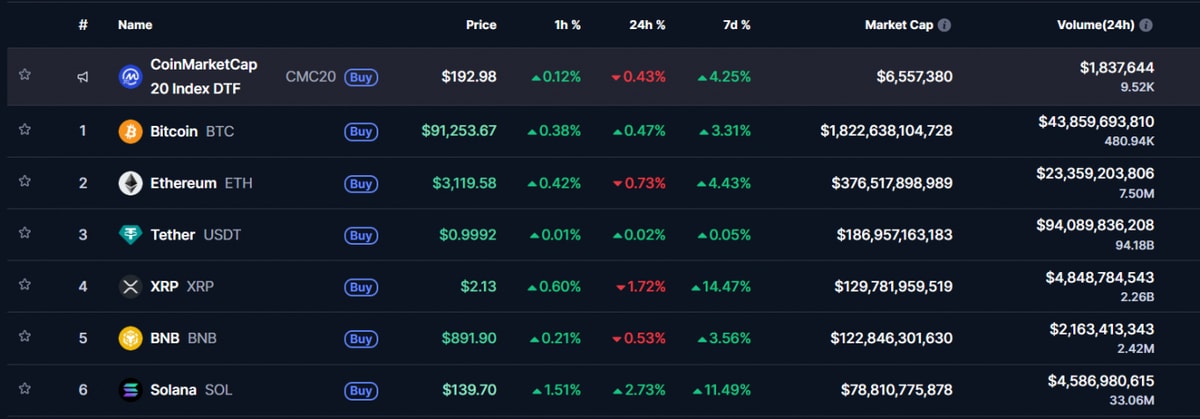Star Ethereum for the watchlist

25,183
